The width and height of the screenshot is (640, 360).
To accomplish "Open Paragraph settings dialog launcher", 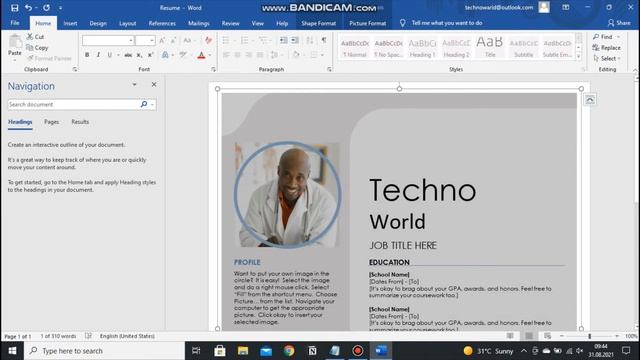I will coord(329,70).
